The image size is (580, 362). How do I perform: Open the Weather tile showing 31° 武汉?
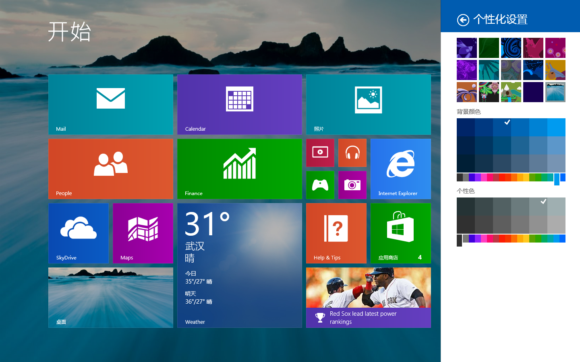[240, 265]
